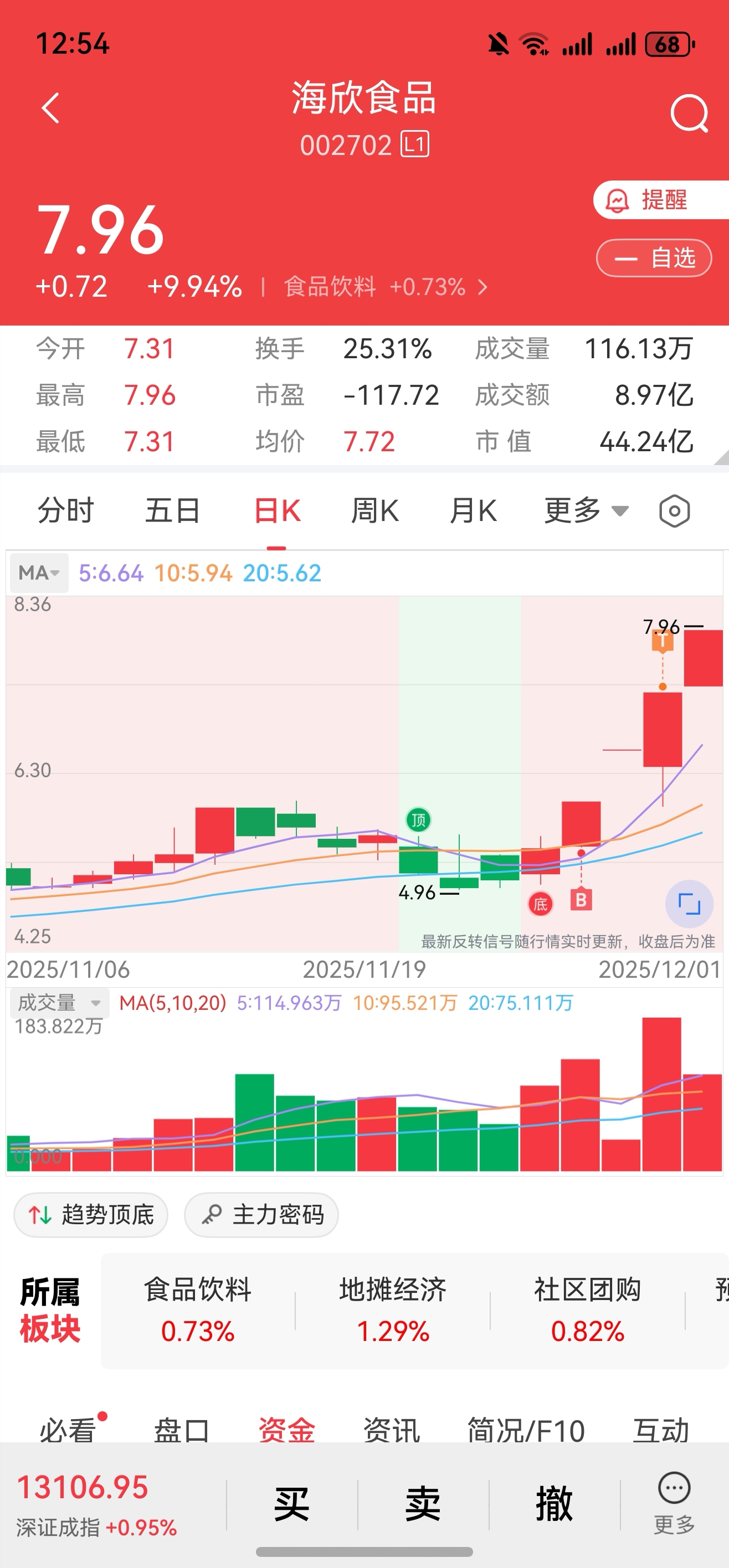Tap the red 底 bottom marker
Viewport: 729px width, 1568px height.
pos(540,904)
